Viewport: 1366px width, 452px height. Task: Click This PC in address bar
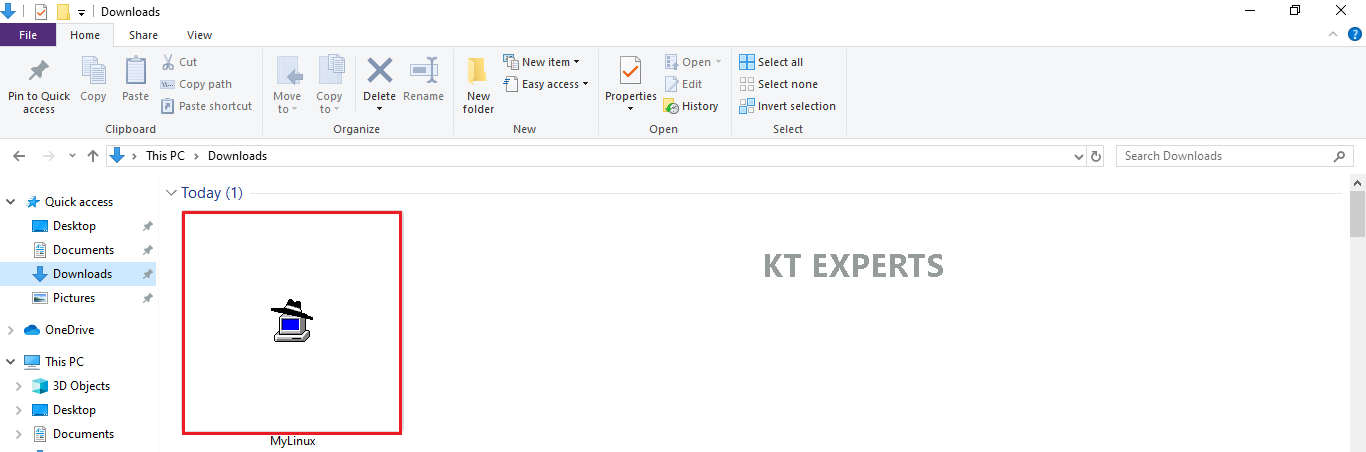pyautogui.click(x=166, y=156)
